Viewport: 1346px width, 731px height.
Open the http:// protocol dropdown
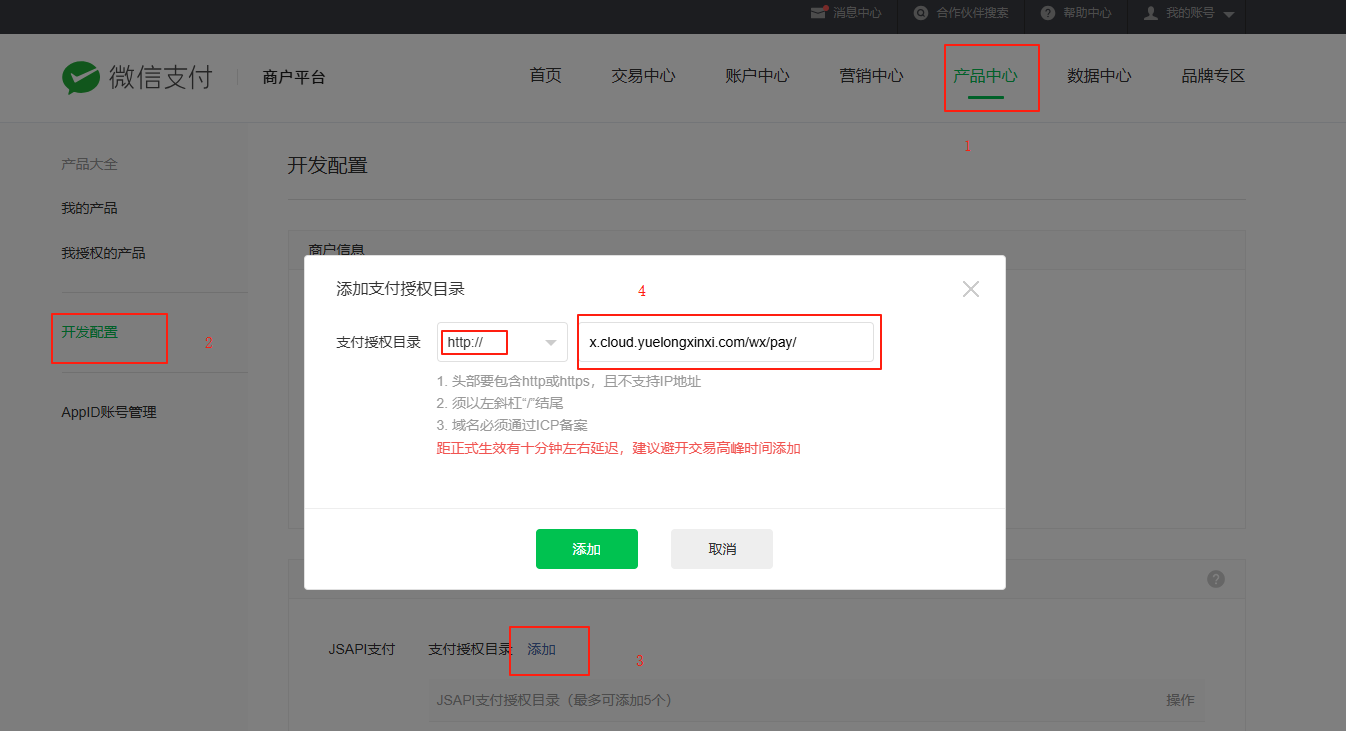click(502, 342)
